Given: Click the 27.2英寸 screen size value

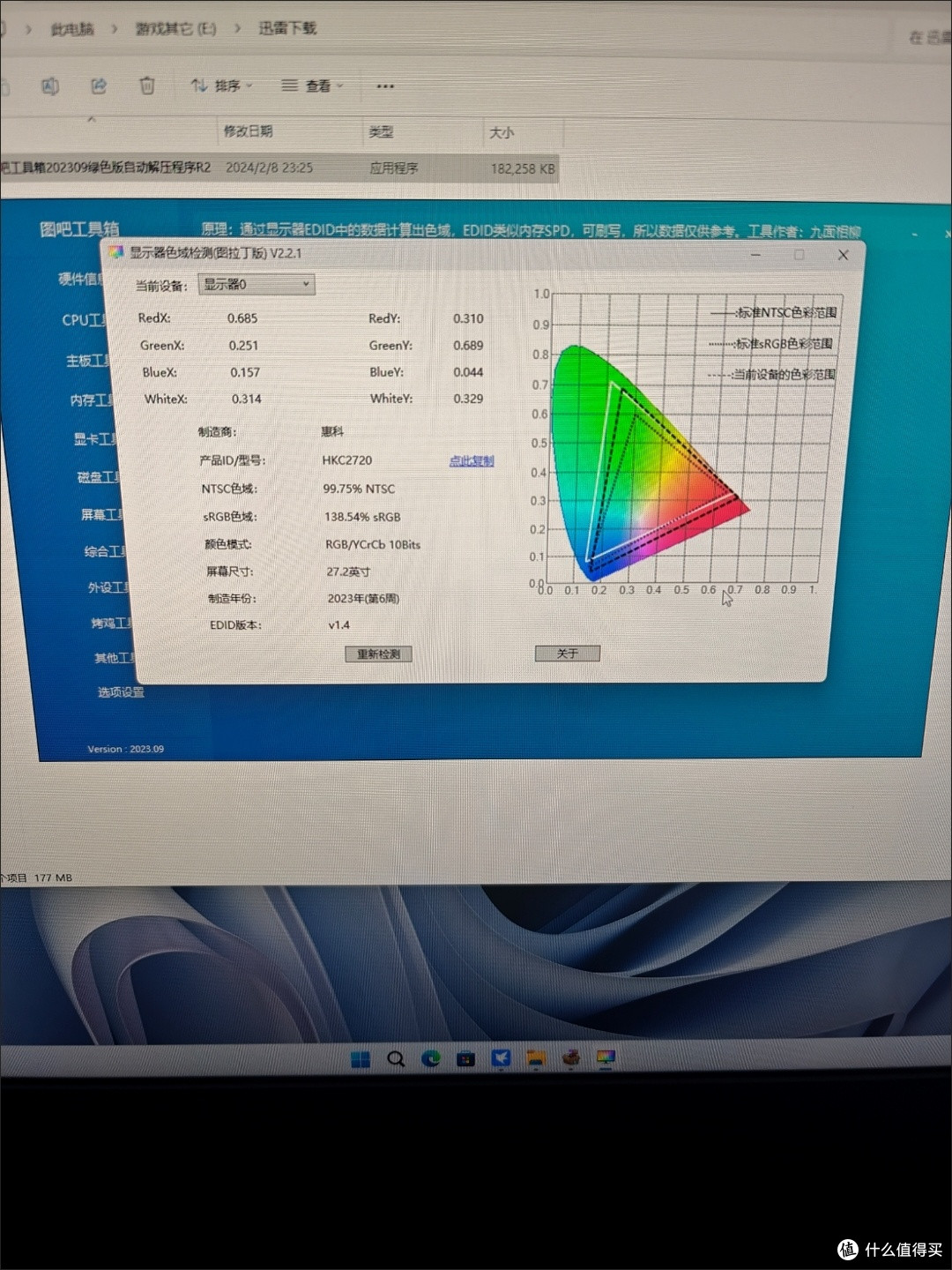Looking at the screenshot, I should pos(348,571).
